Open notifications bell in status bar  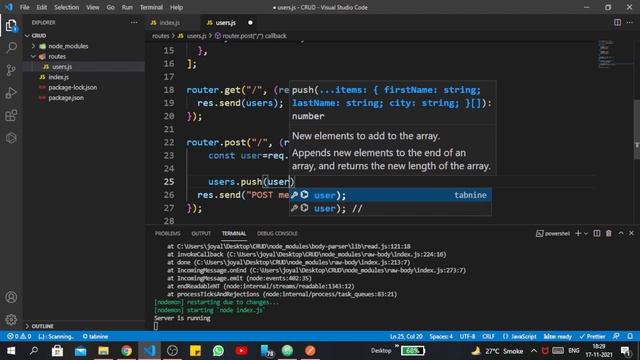[630, 336]
